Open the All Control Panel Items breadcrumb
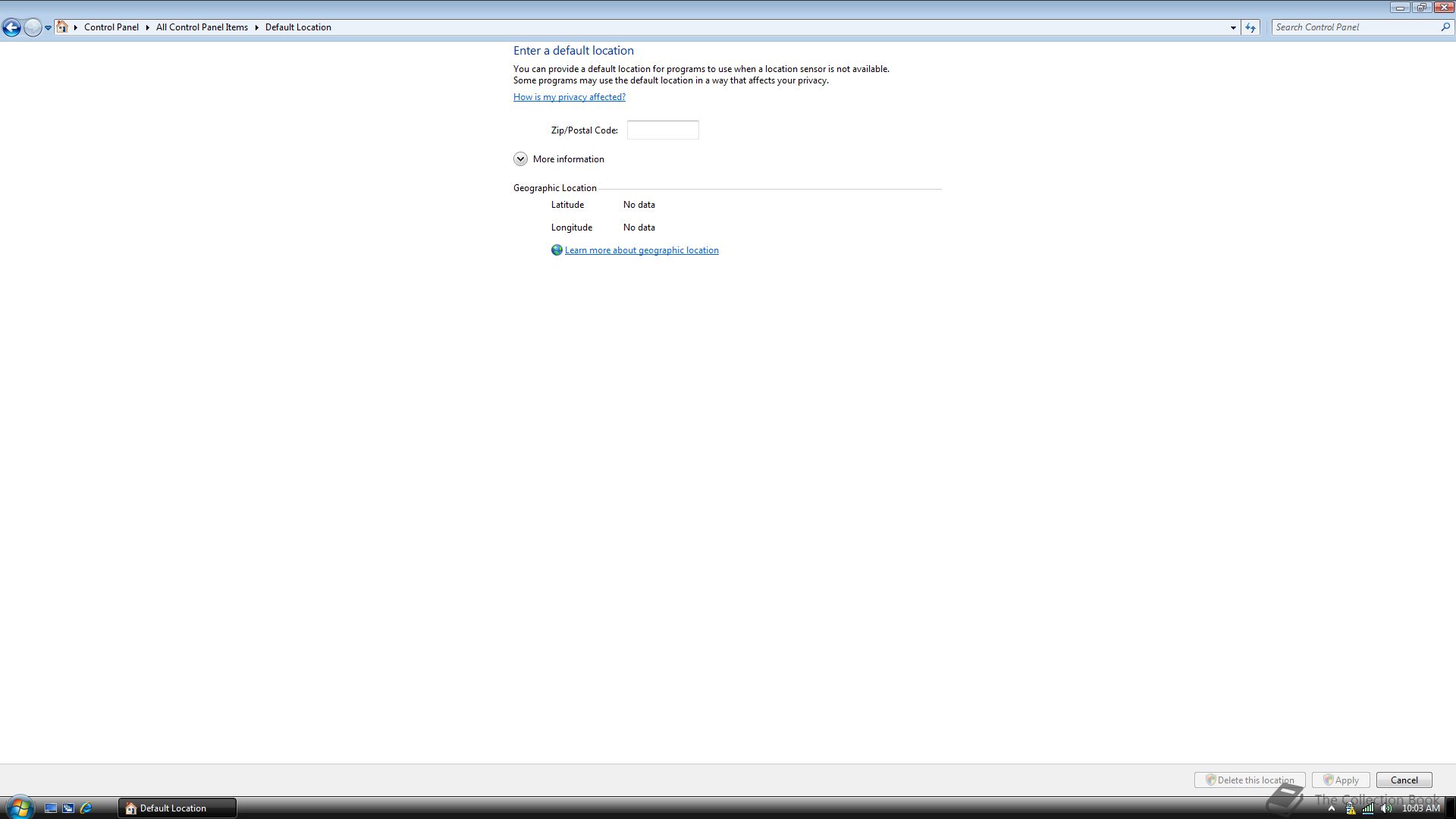This screenshot has height=819, width=1456. tap(202, 27)
